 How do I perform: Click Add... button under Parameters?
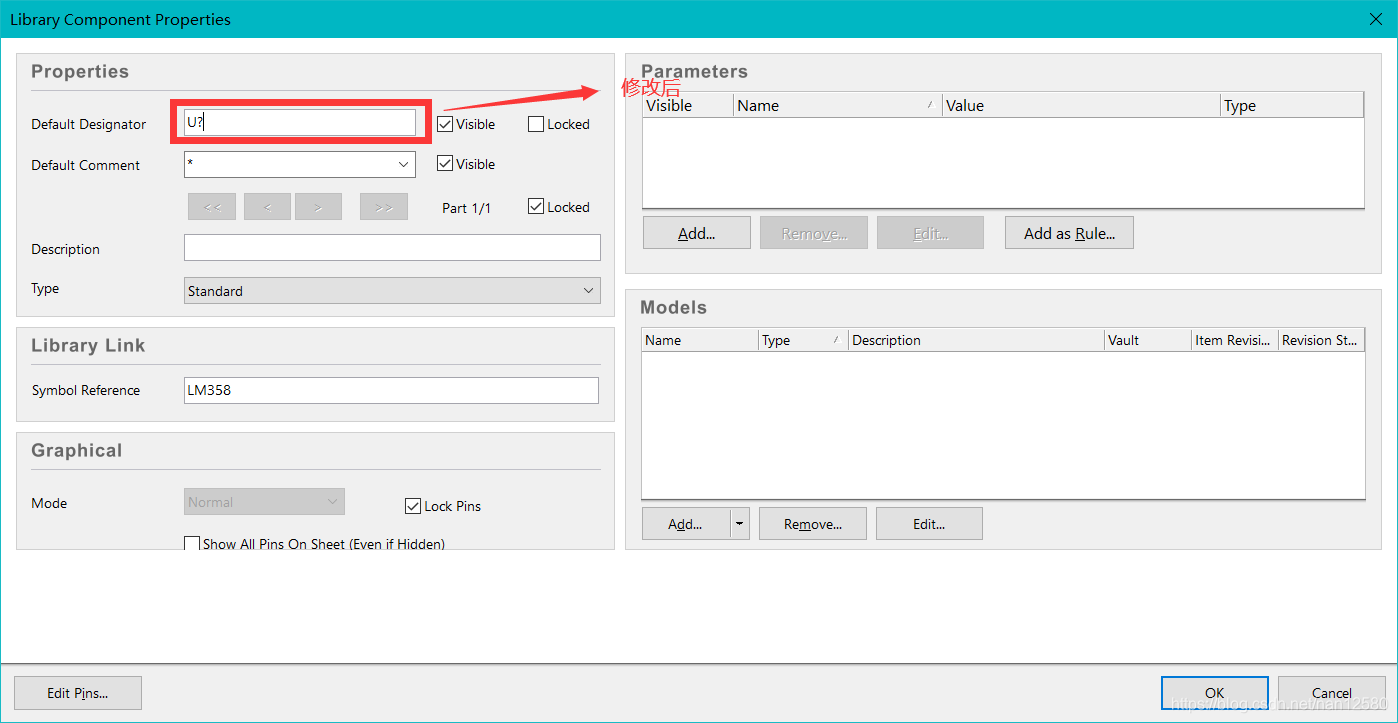(x=697, y=233)
